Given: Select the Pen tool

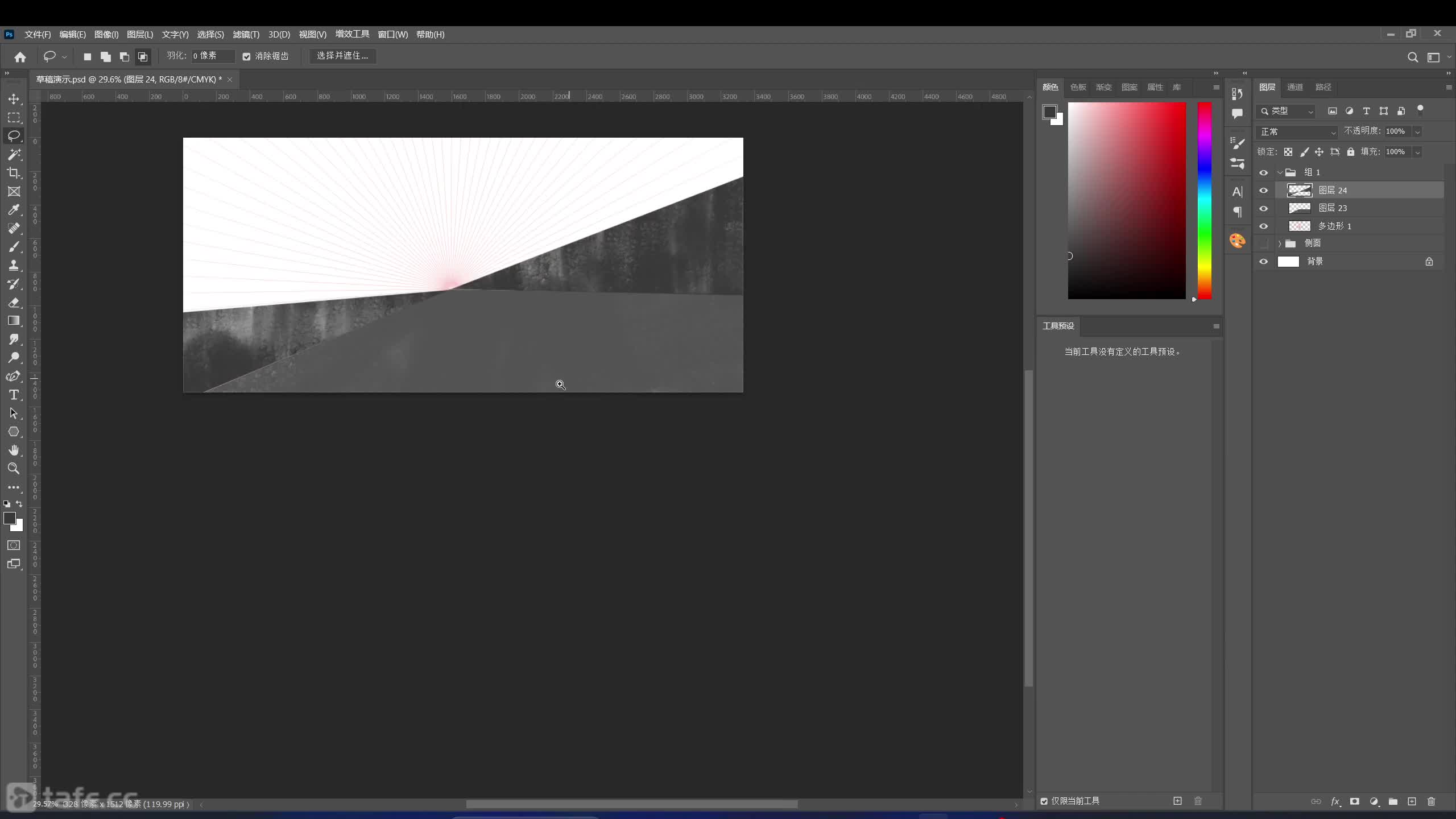Looking at the screenshot, I should 14,377.
